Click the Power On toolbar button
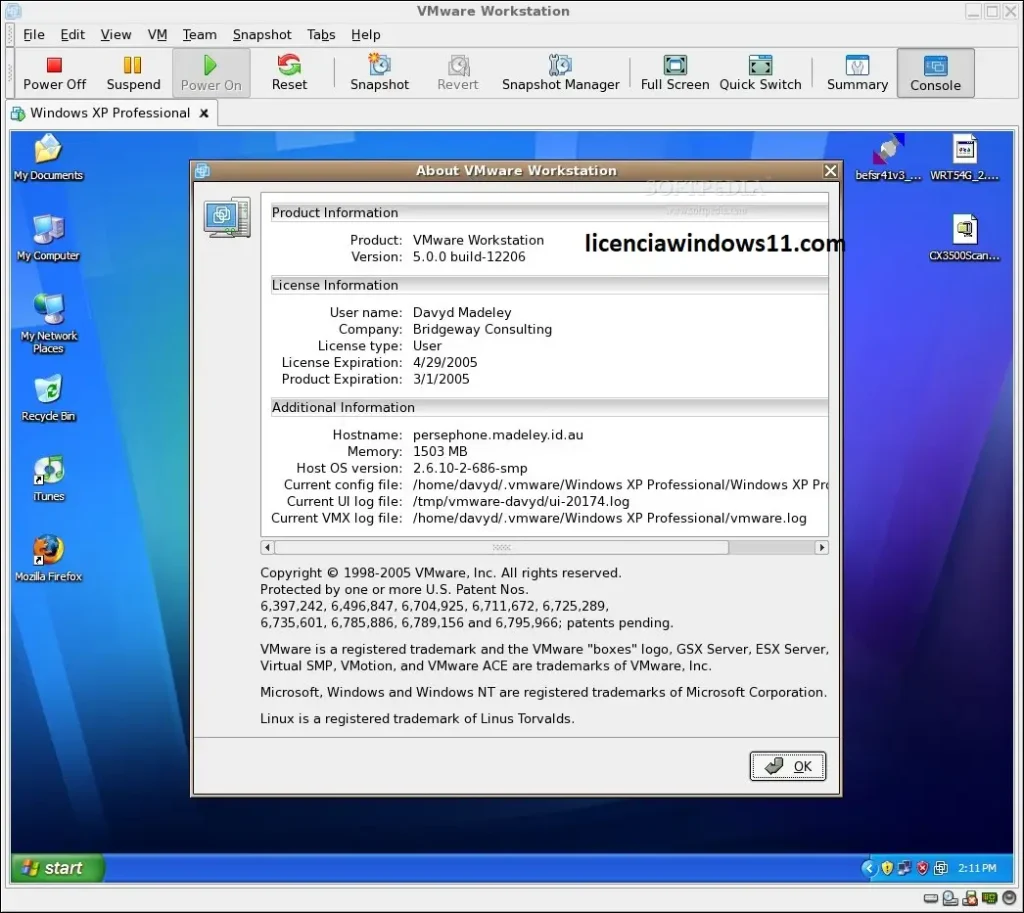 click(211, 73)
